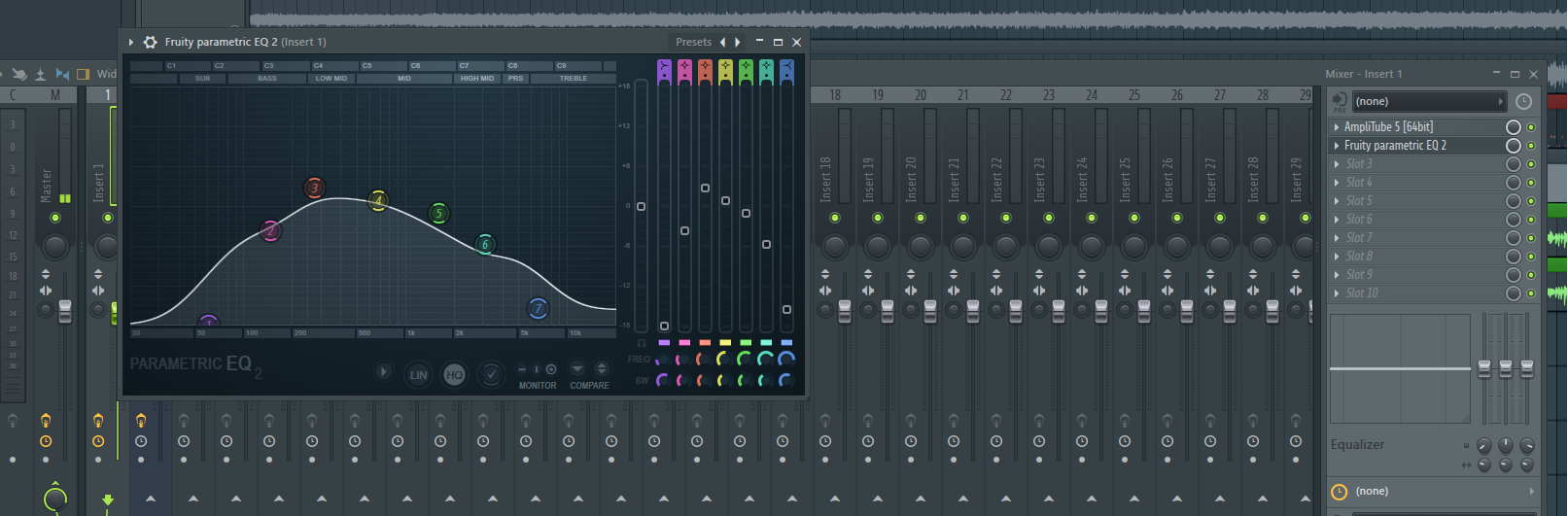Click the next preset arrow
1568x516 pixels.
point(738,42)
